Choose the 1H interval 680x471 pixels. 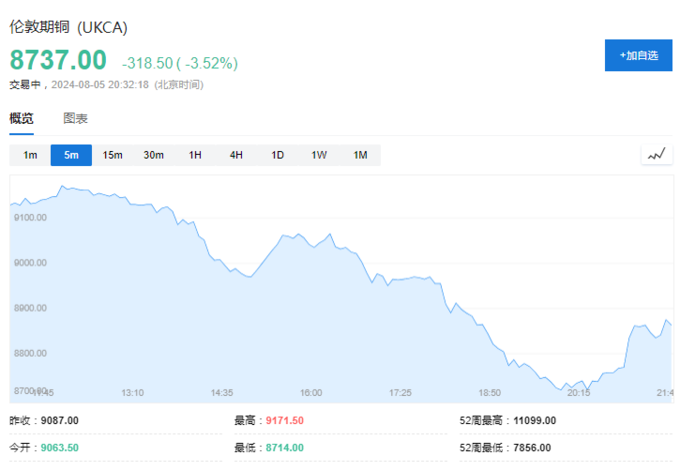195,155
